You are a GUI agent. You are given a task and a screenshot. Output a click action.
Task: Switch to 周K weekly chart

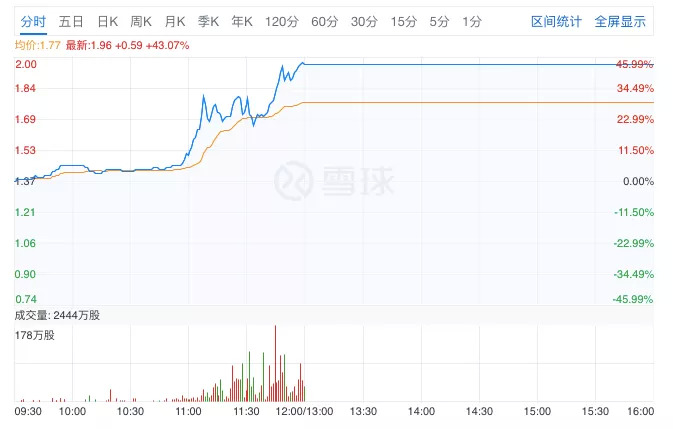click(141, 21)
